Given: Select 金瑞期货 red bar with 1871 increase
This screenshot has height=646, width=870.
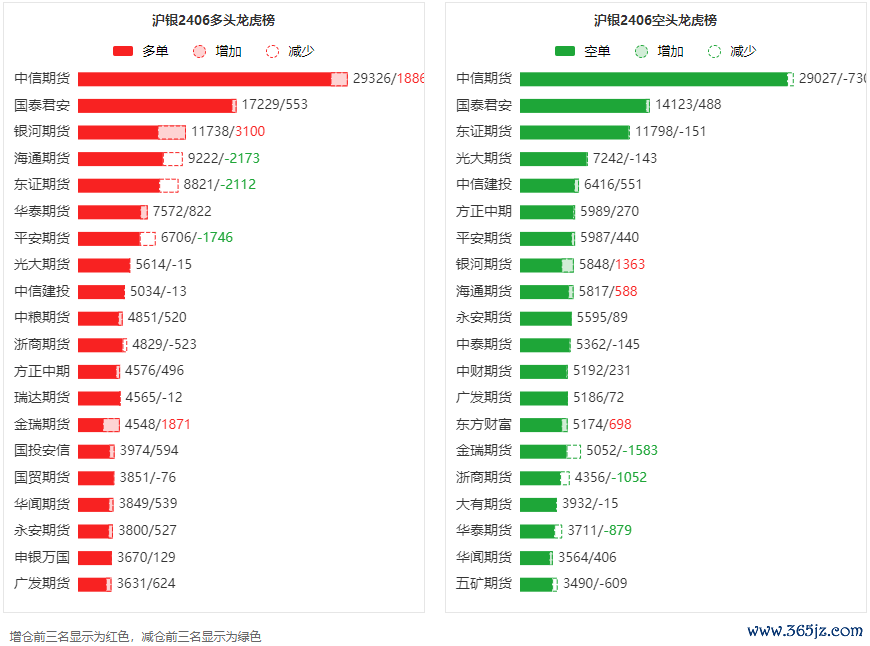Looking at the screenshot, I should [99, 425].
